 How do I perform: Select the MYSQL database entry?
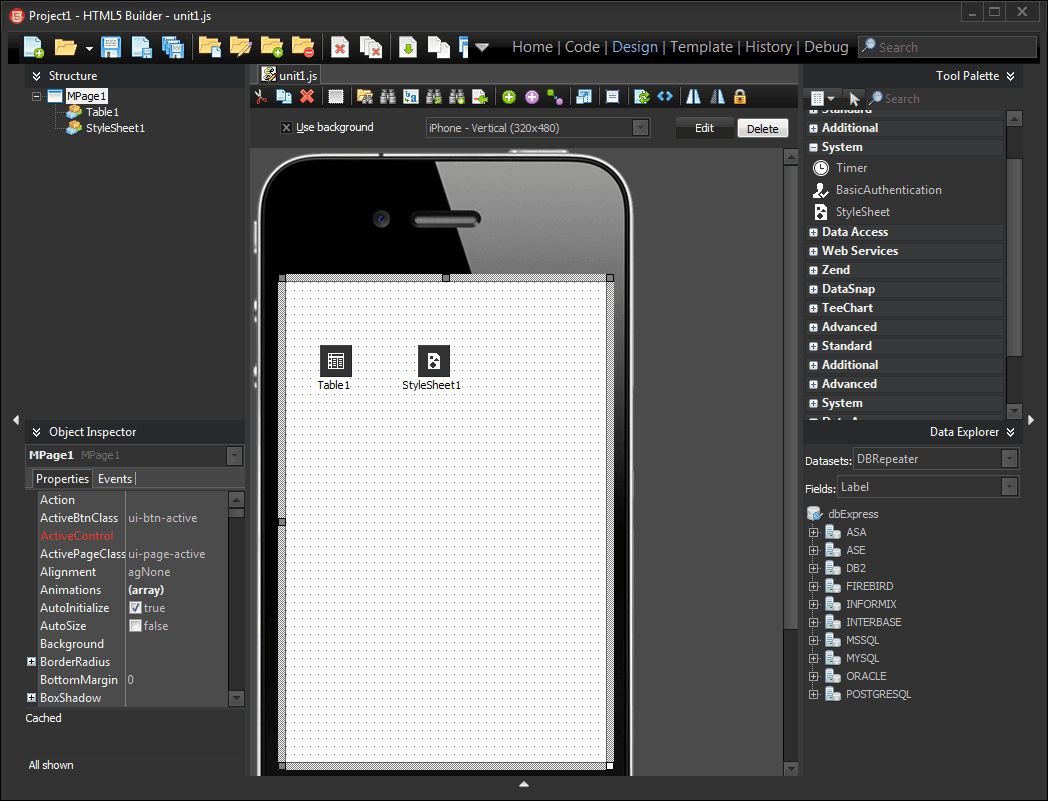tap(862, 658)
